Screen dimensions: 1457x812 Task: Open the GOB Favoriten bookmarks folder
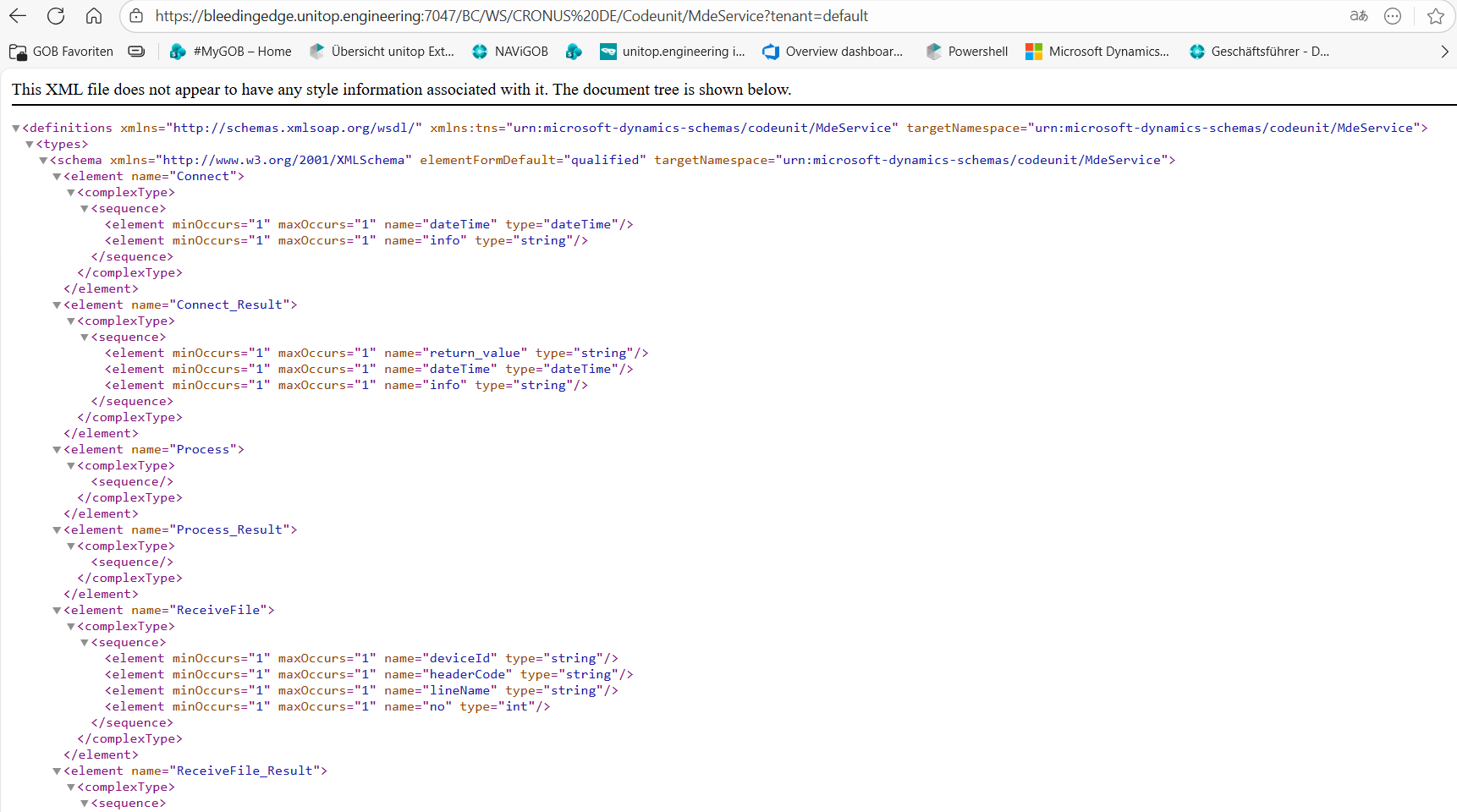pos(62,52)
